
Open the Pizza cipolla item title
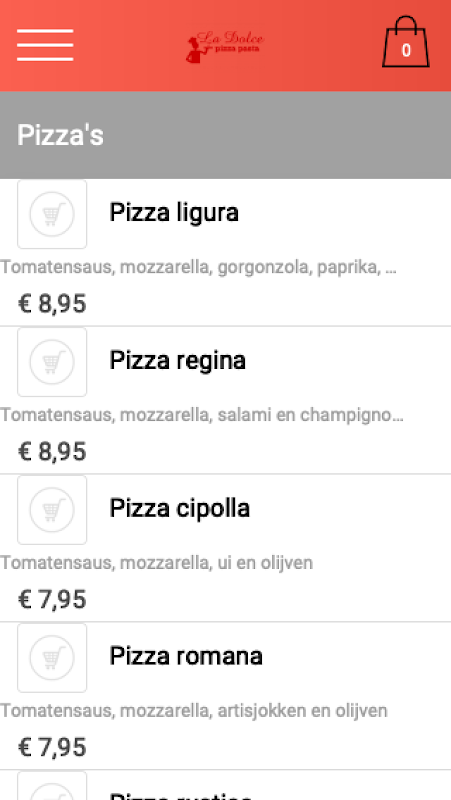pyautogui.click(x=180, y=508)
